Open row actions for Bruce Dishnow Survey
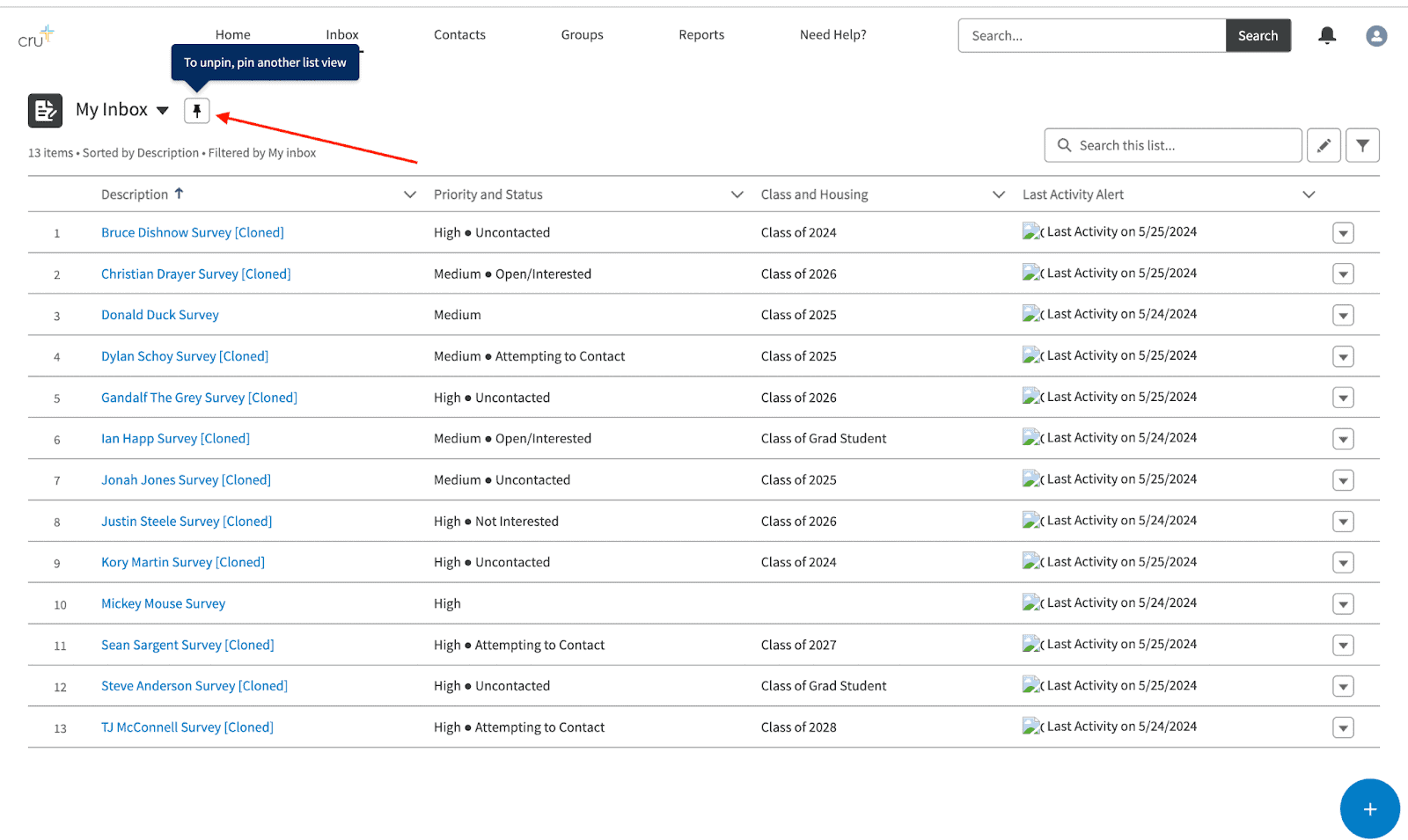 (x=1343, y=233)
